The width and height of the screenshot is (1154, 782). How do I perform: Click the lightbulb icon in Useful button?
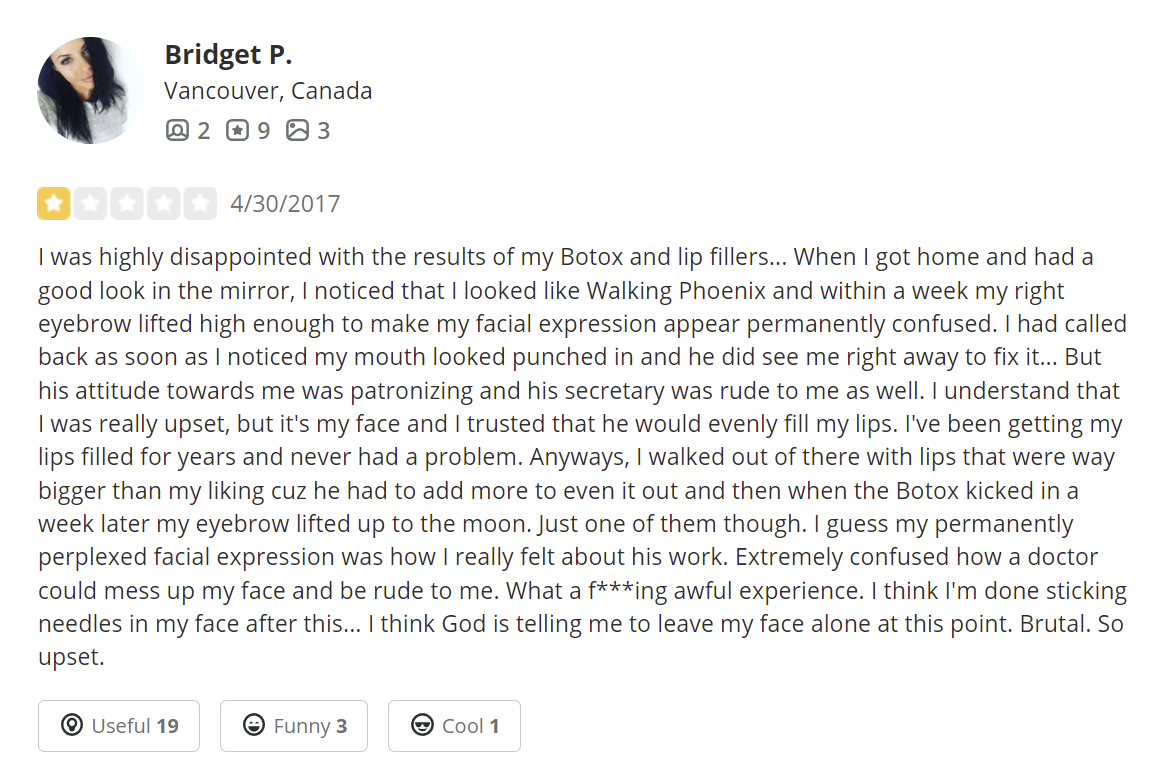71,725
